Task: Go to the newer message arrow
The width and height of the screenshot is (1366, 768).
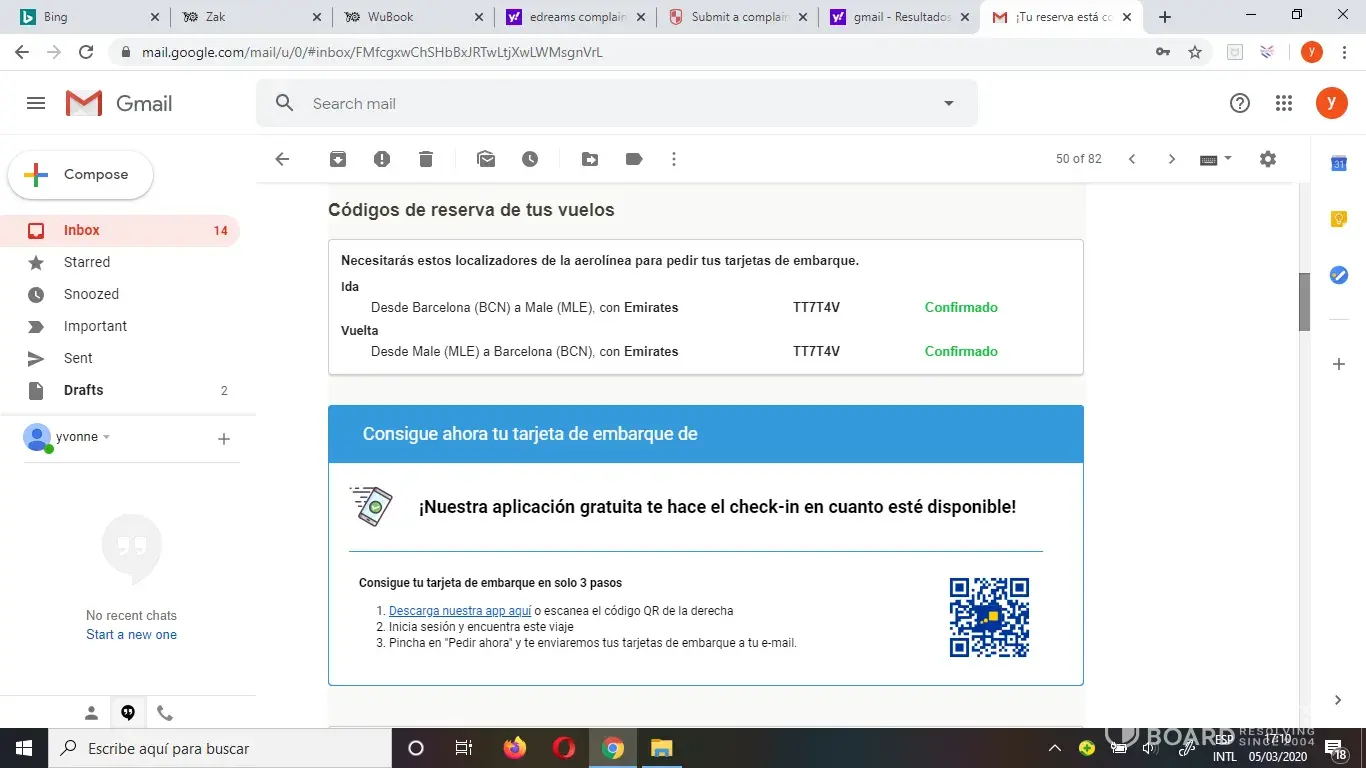Action: pos(1132,159)
